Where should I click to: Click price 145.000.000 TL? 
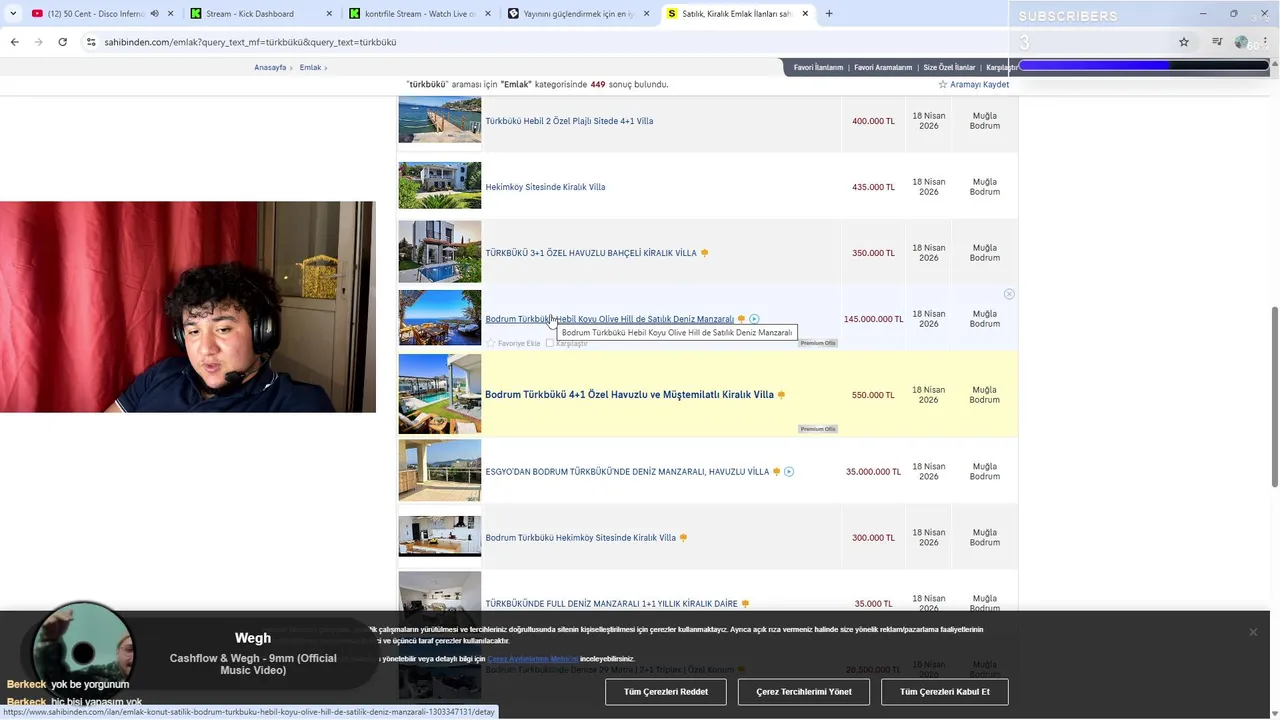tap(873, 319)
